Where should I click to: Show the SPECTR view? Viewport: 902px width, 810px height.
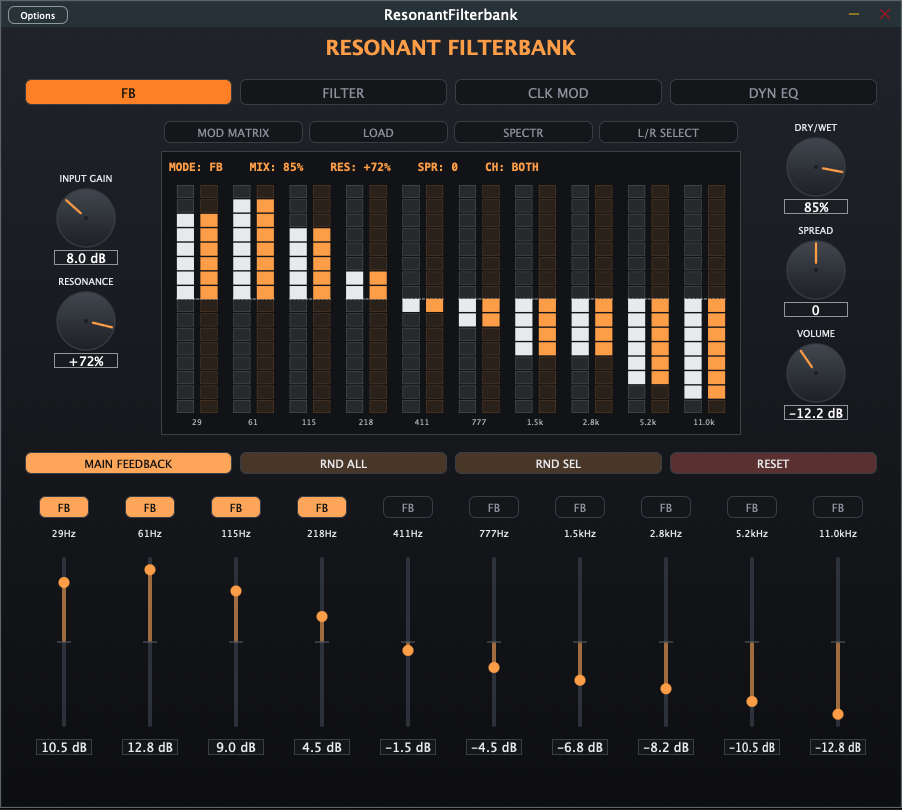tap(523, 132)
